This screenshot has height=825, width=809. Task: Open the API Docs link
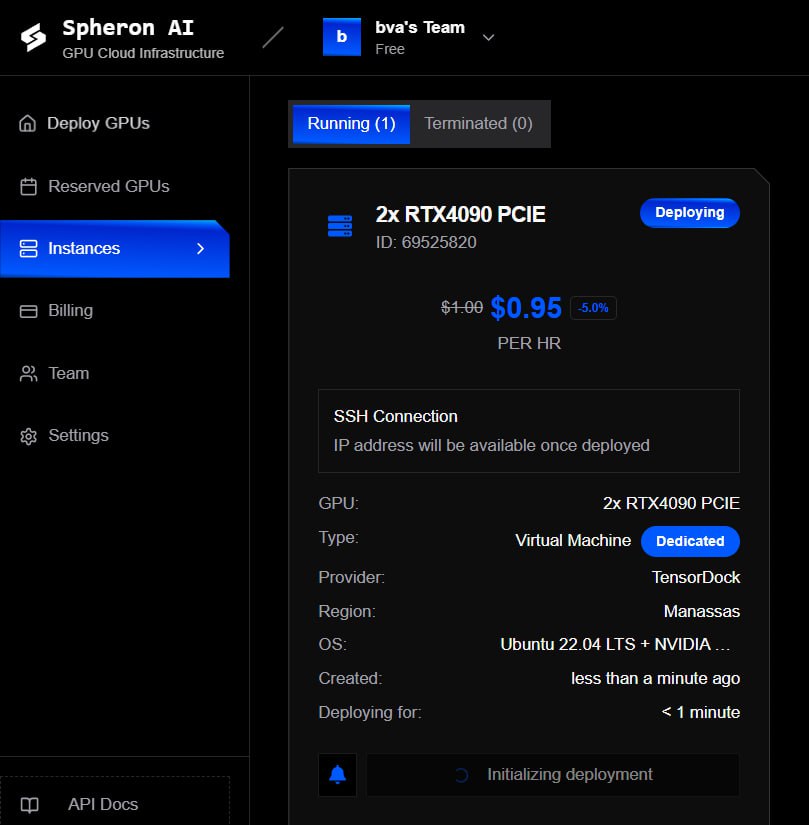[103, 805]
